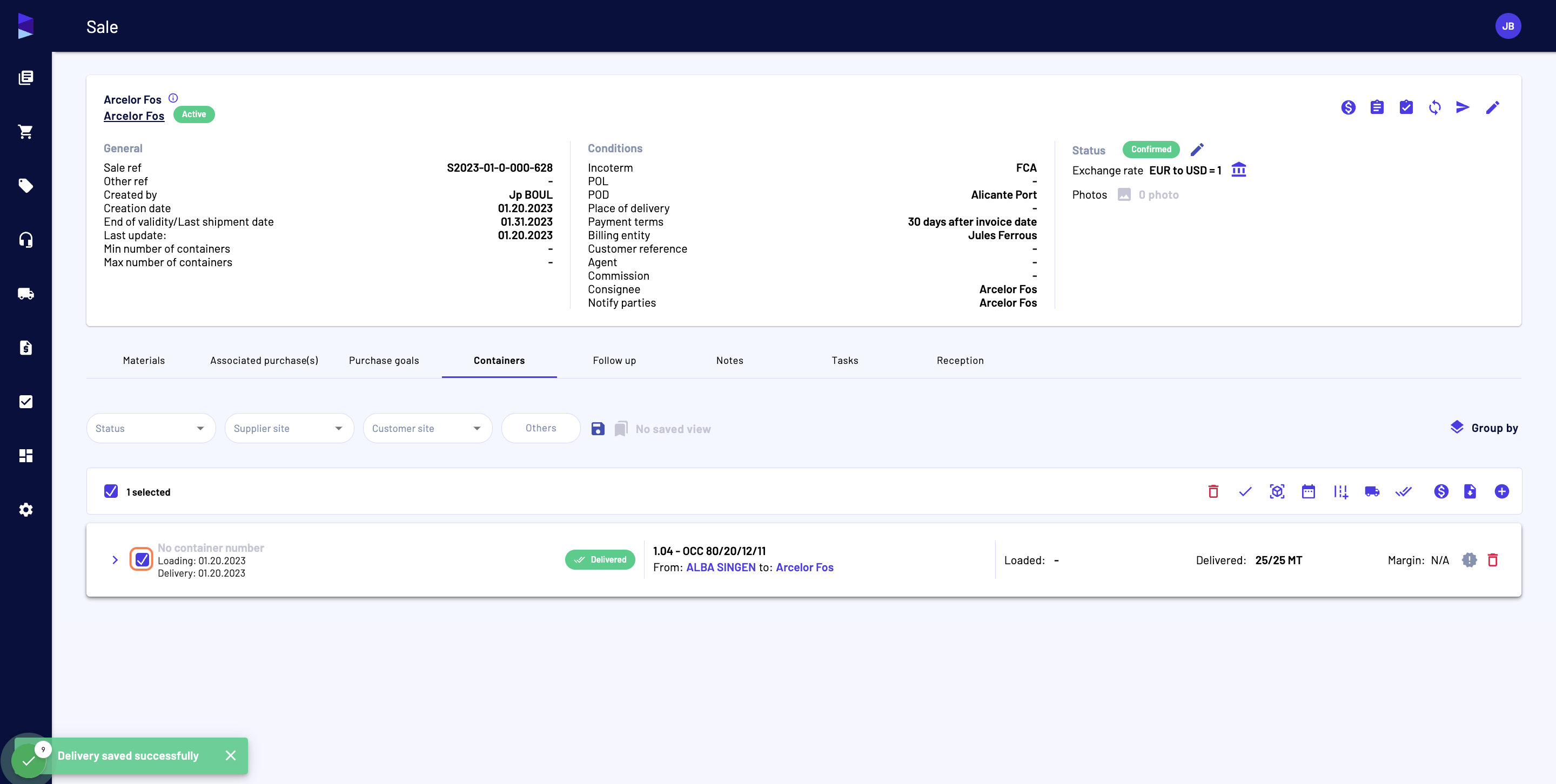Click the clipboard checkmark icon in header

point(1406,107)
